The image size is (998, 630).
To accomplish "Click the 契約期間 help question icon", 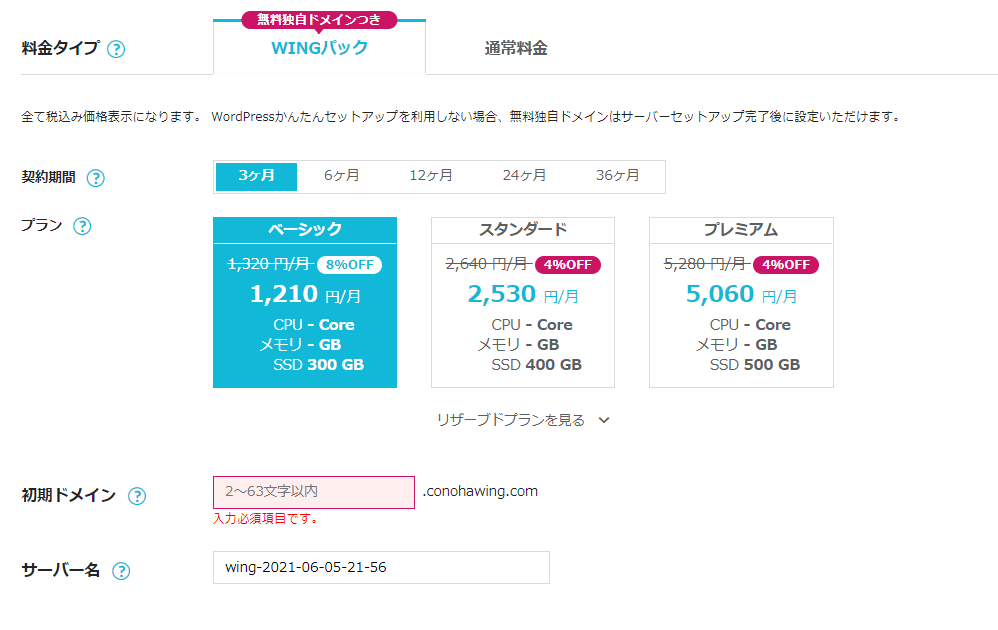I will point(95,178).
